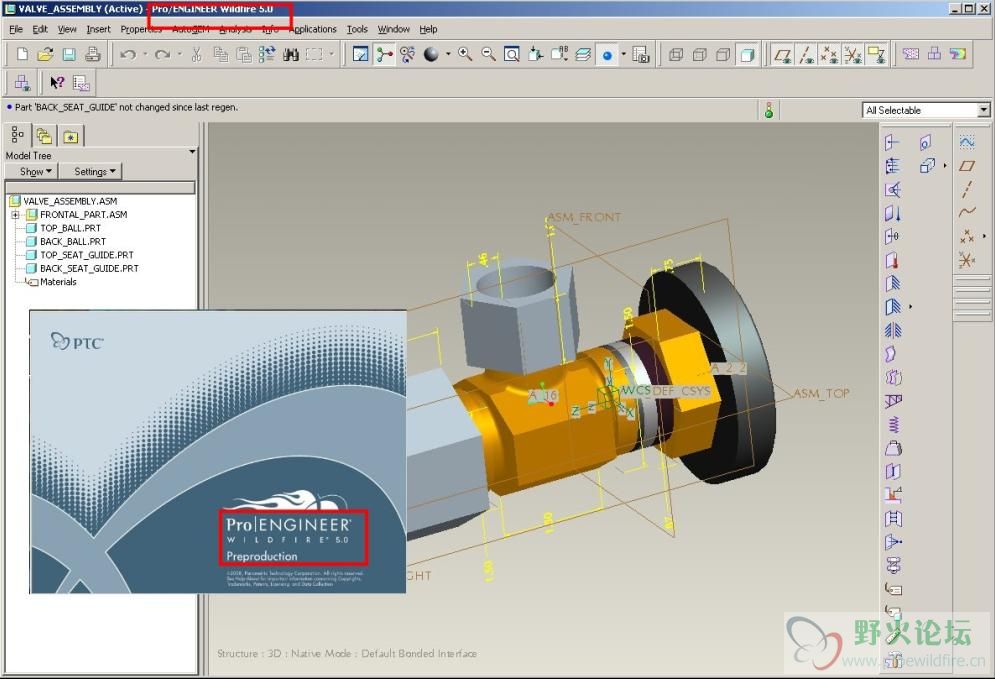Viewport: 995px width, 679px height.
Task: Toggle annotation display visibility
Action: (876, 55)
